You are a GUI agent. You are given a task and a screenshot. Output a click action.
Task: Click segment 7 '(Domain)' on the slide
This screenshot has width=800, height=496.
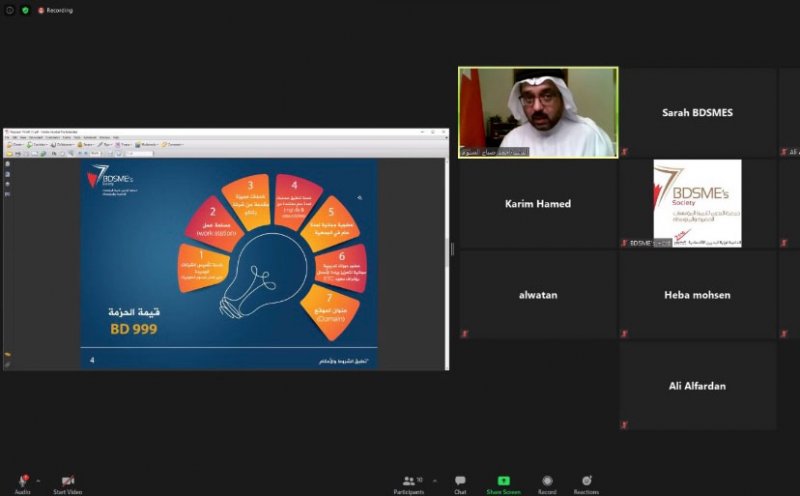pos(330,312)
